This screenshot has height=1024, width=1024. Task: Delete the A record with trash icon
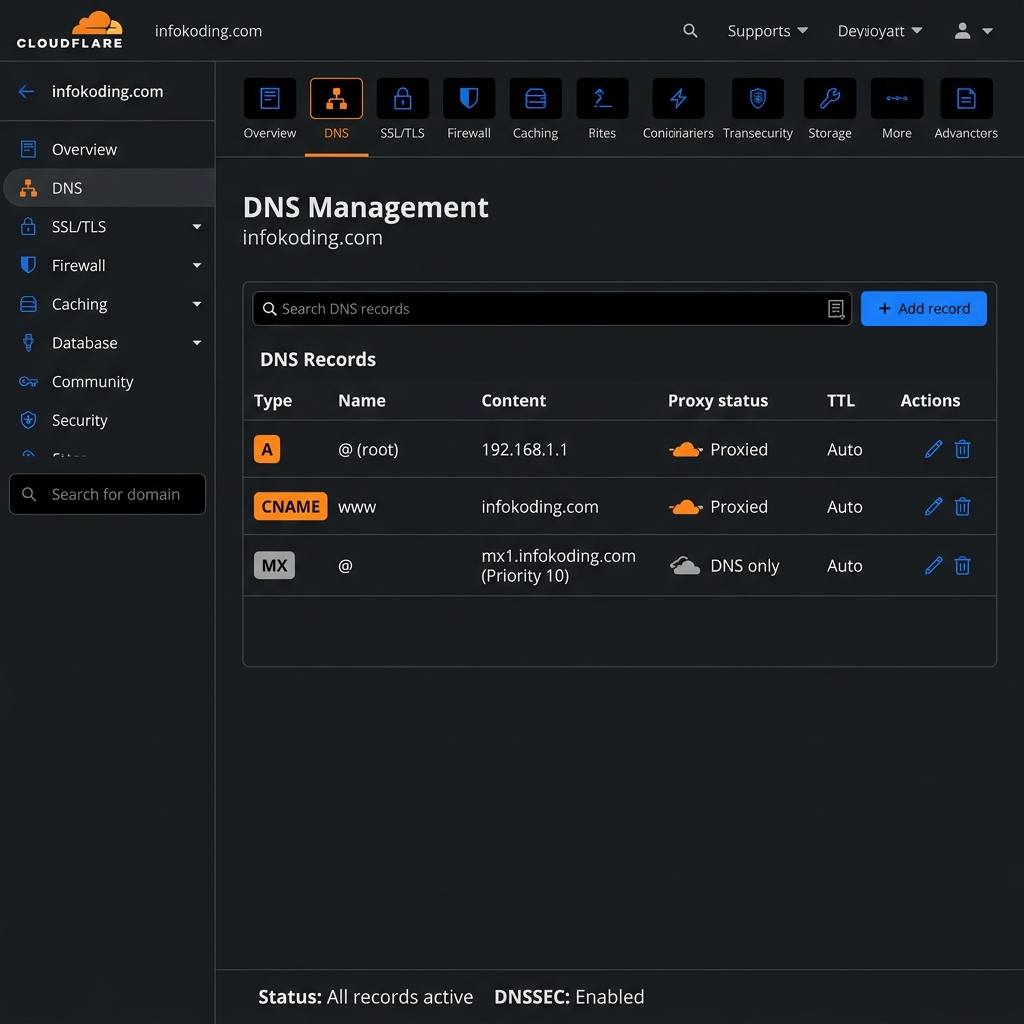coord(962,449)
